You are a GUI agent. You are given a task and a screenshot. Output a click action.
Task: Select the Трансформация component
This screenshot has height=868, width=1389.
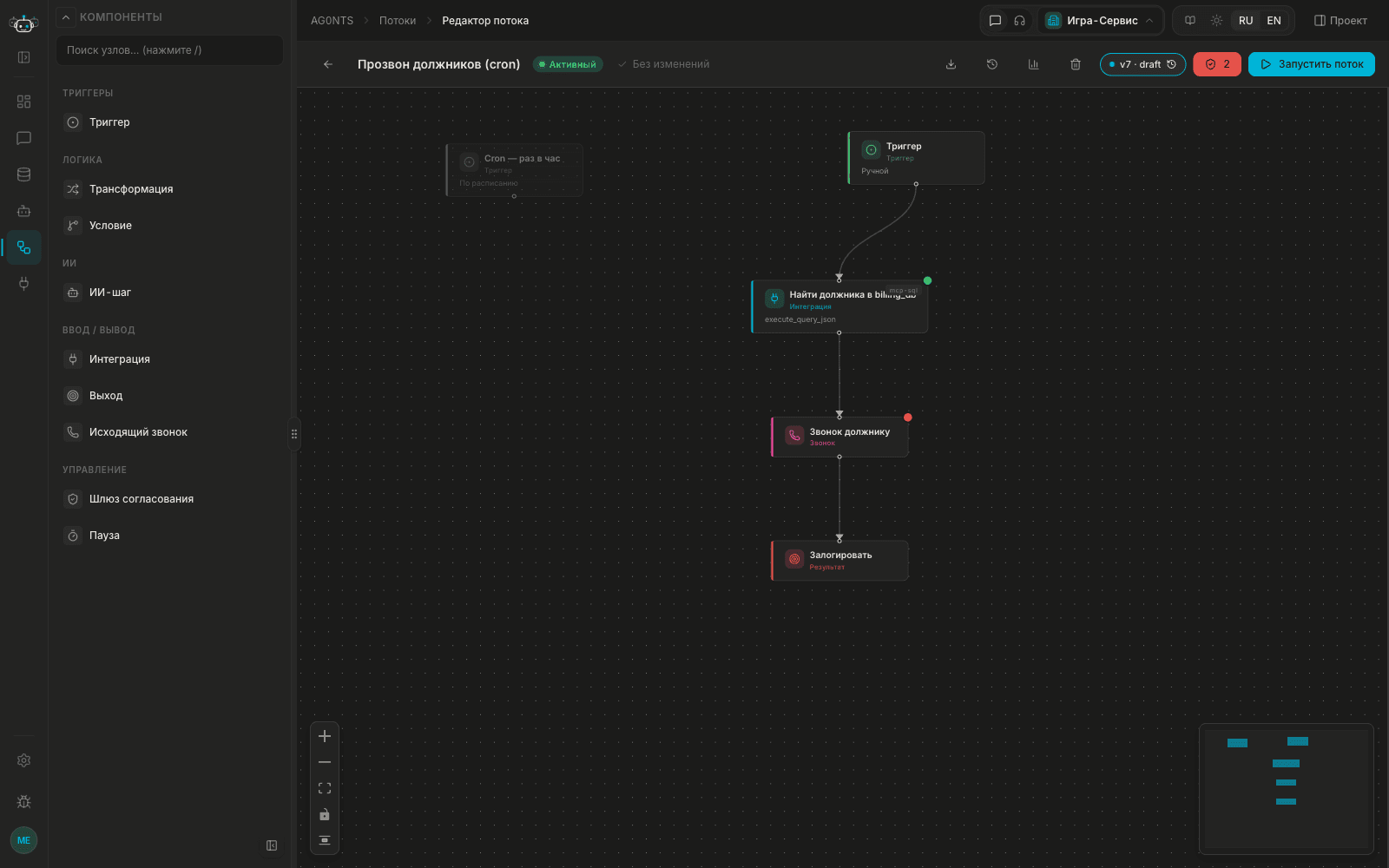pos(169,189)
